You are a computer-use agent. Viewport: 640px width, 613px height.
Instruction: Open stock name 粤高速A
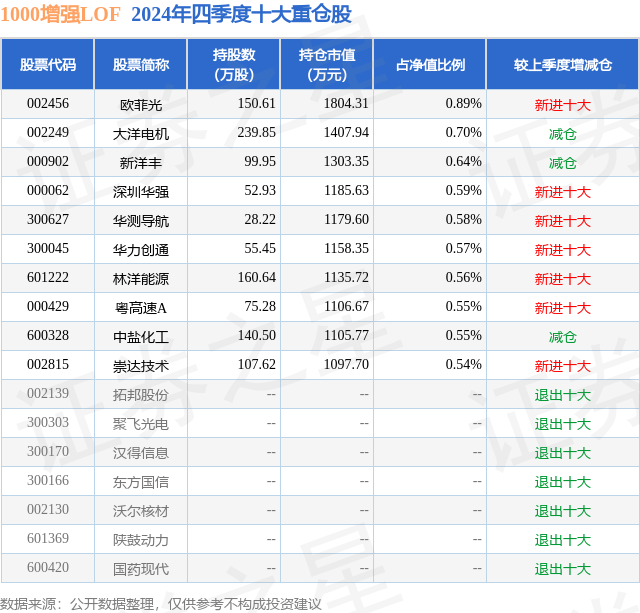click(141, 308)
